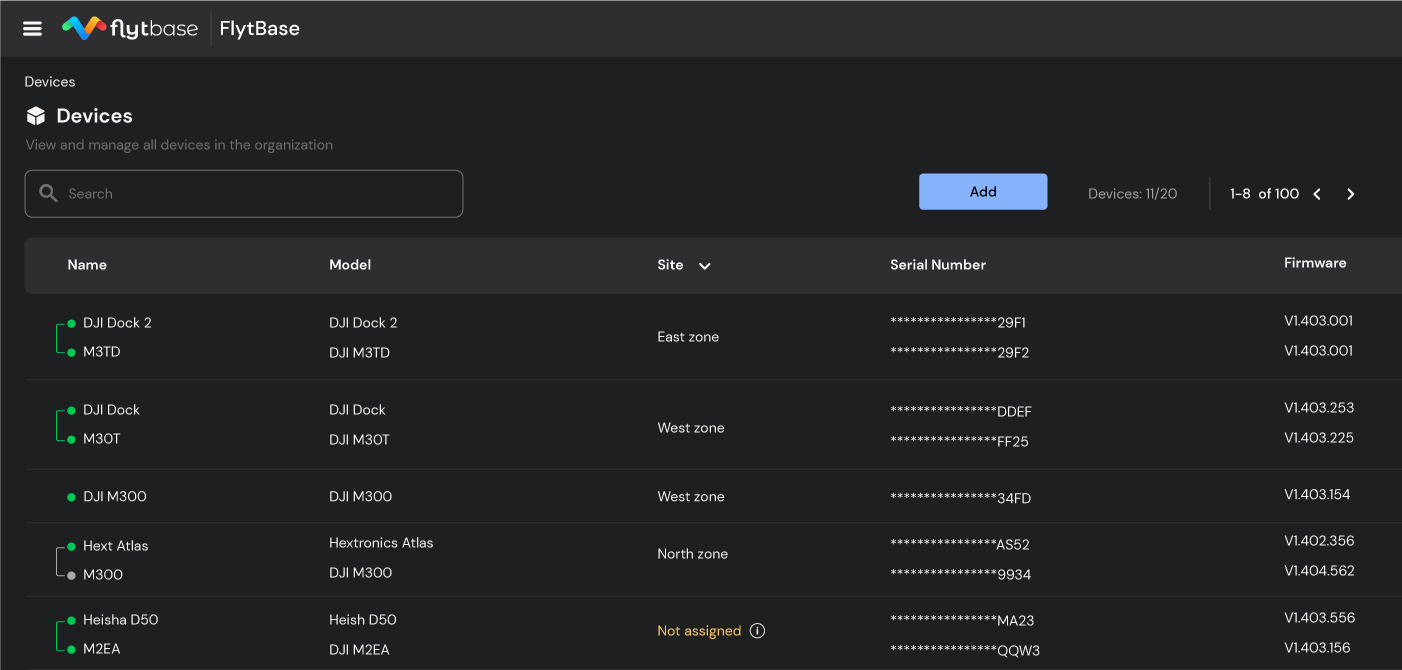Click the Hextronics Atlas model cell

[x=381, y=544]
